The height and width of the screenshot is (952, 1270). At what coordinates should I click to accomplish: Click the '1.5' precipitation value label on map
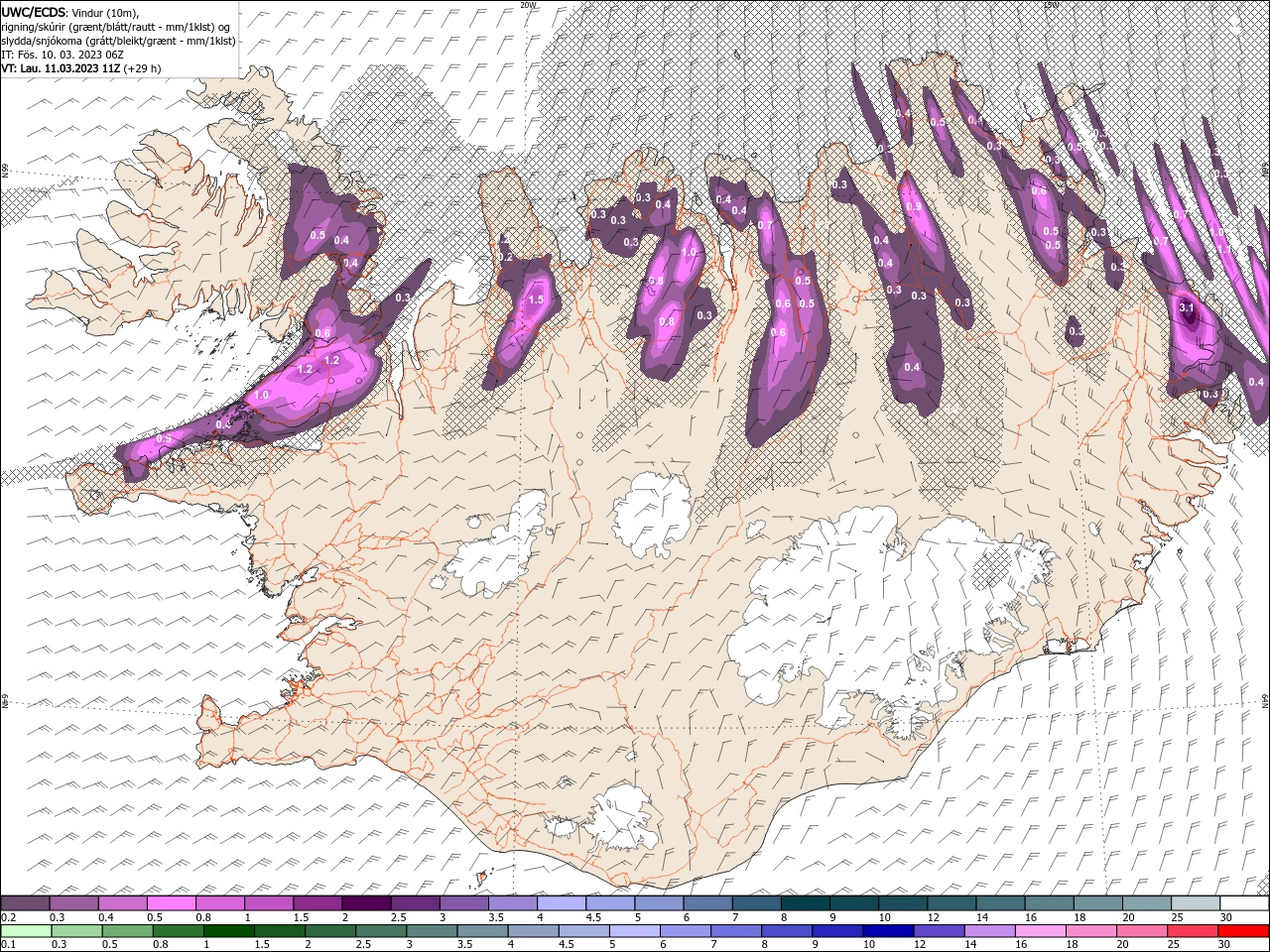537,299
